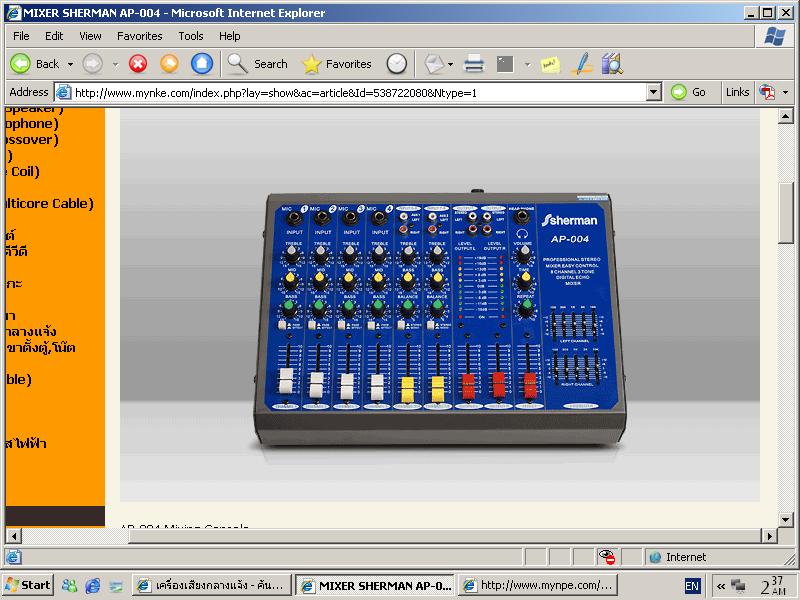Launch Internet Explorer from quick launch
The image size is (800, 600).
tap(92, 586)
